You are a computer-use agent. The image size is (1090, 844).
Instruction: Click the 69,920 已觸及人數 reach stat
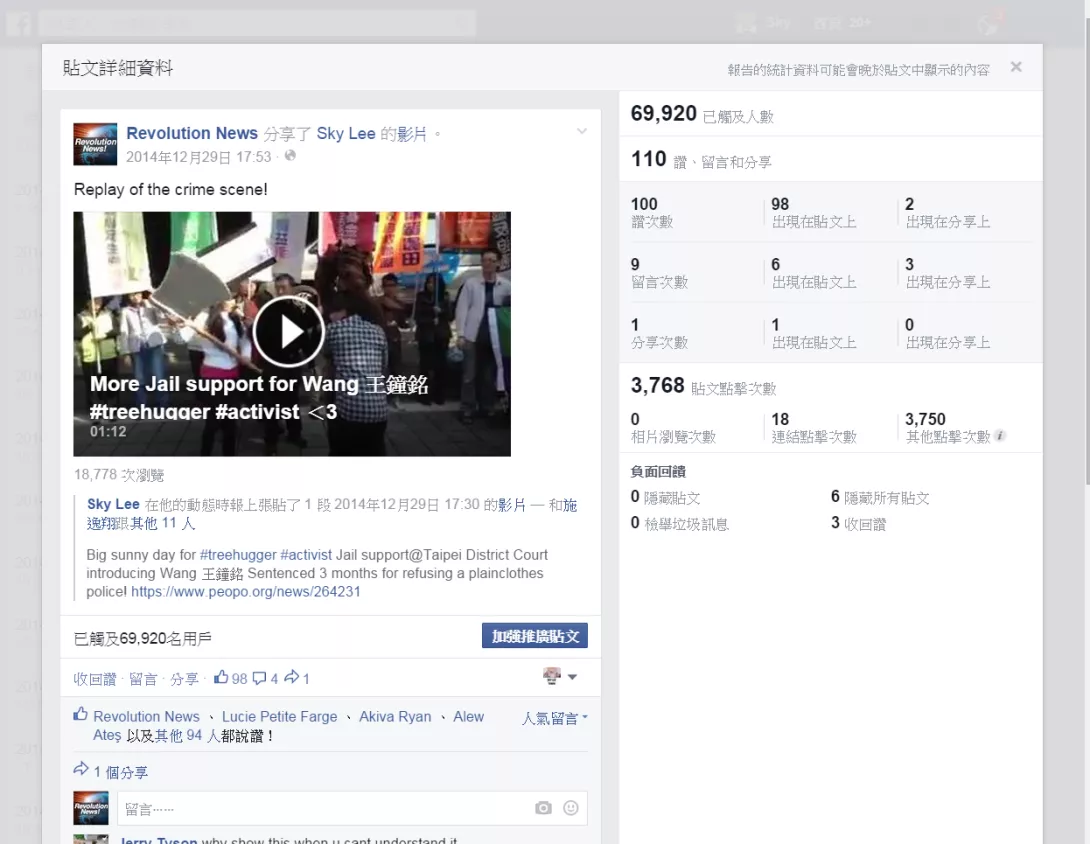702,114
